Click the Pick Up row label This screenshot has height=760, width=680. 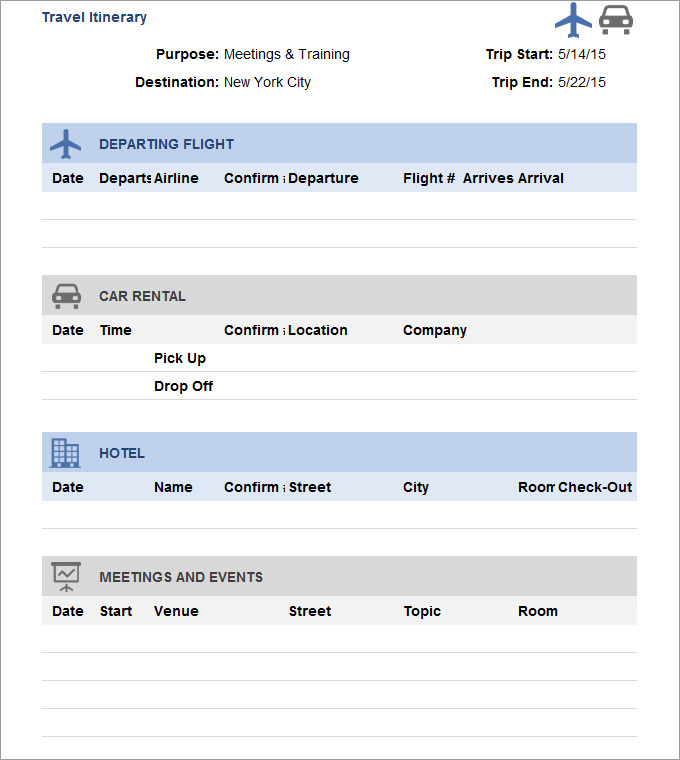point(180,358)
